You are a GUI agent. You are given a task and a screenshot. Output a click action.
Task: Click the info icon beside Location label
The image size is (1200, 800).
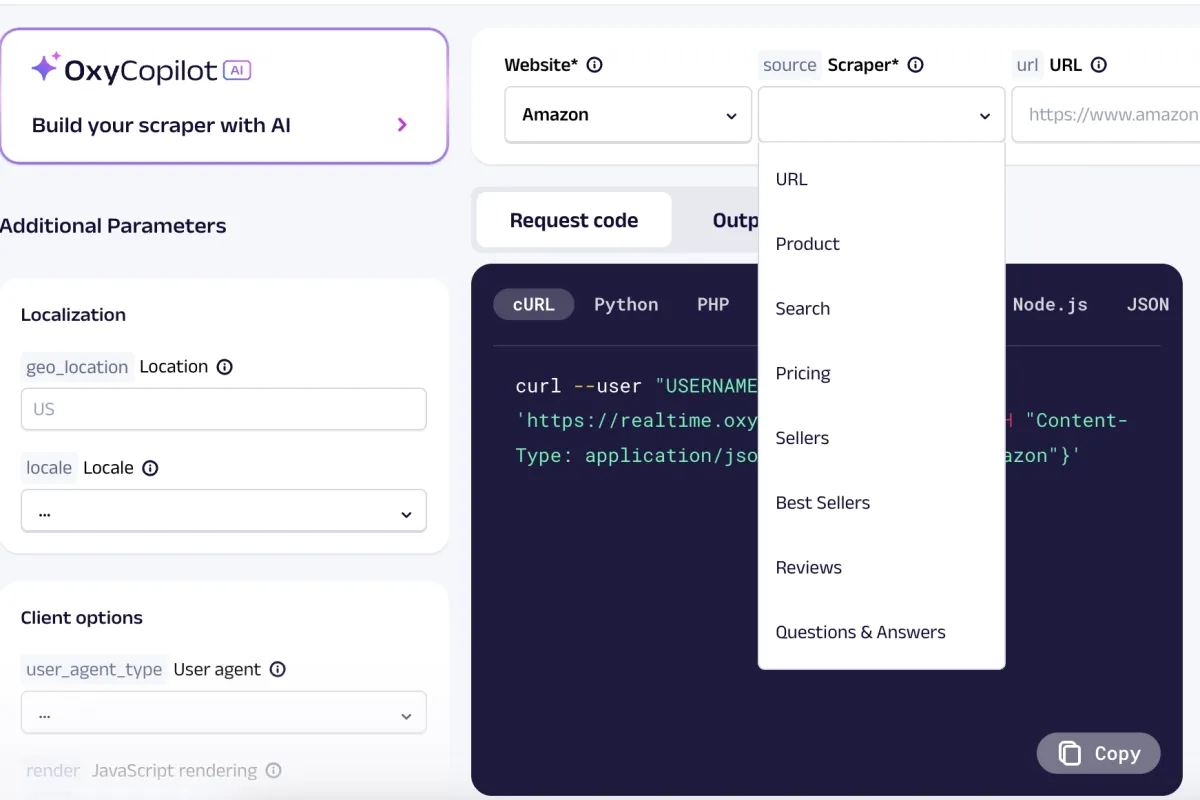click(224, 367)
